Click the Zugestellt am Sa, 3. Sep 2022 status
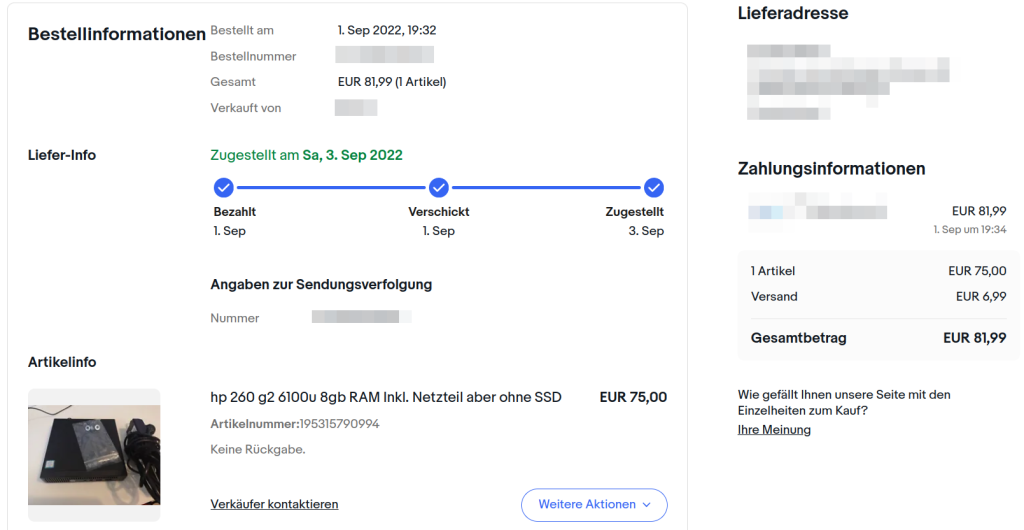This screenshot has height=530, width=1024. [306, 155]
